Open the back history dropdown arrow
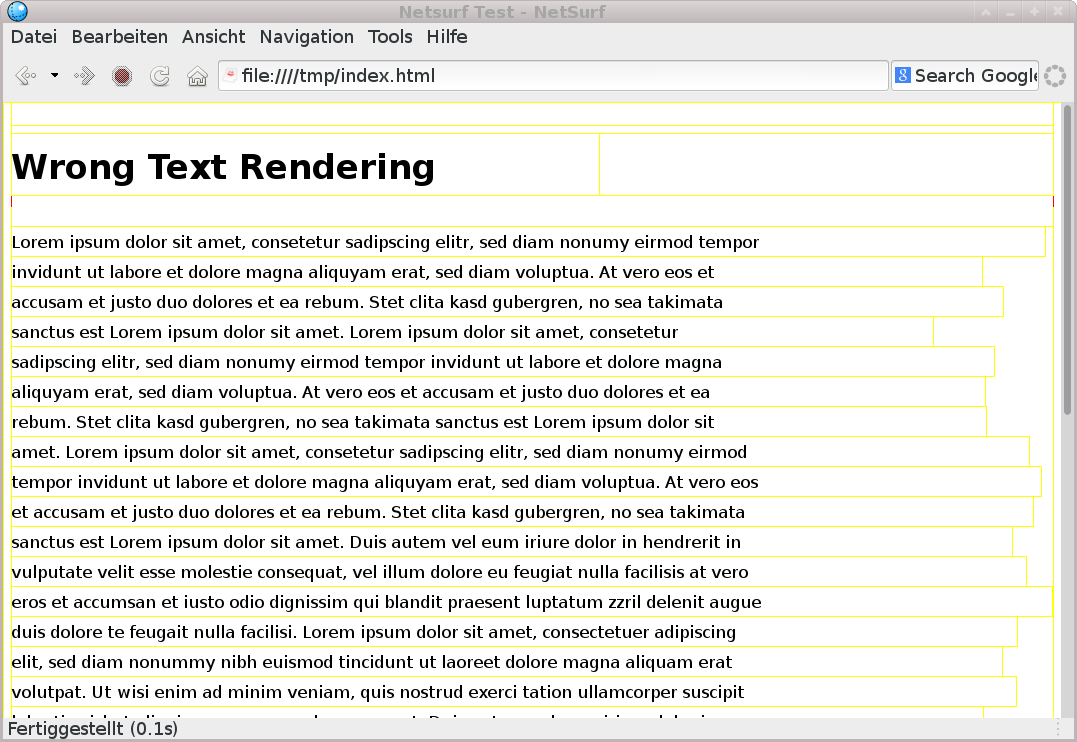The width and height of the screenshot is (1077, 742). [x=54, y=76]
